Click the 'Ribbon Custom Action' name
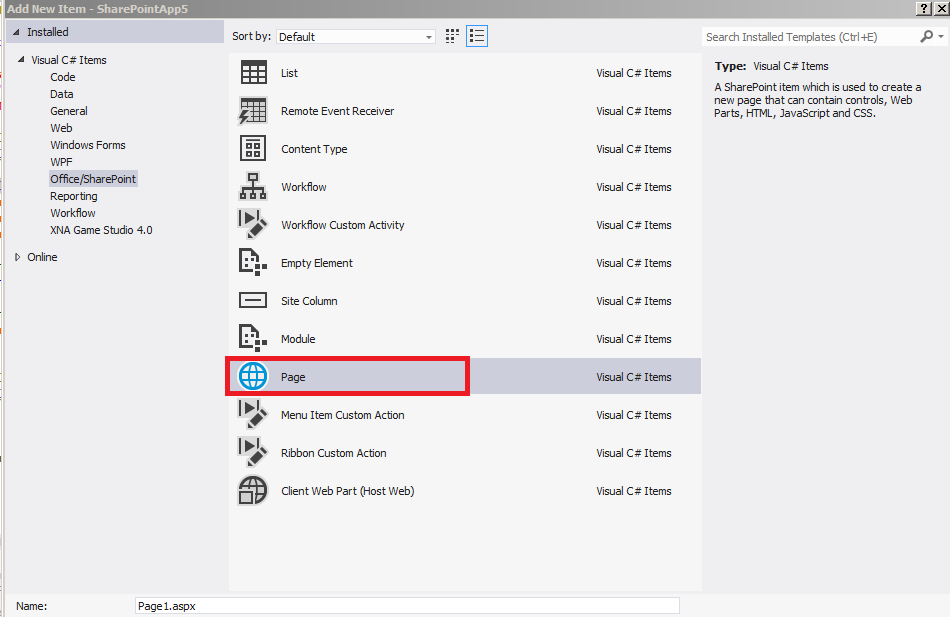This screenshot has width=950, height=617. 333,453
